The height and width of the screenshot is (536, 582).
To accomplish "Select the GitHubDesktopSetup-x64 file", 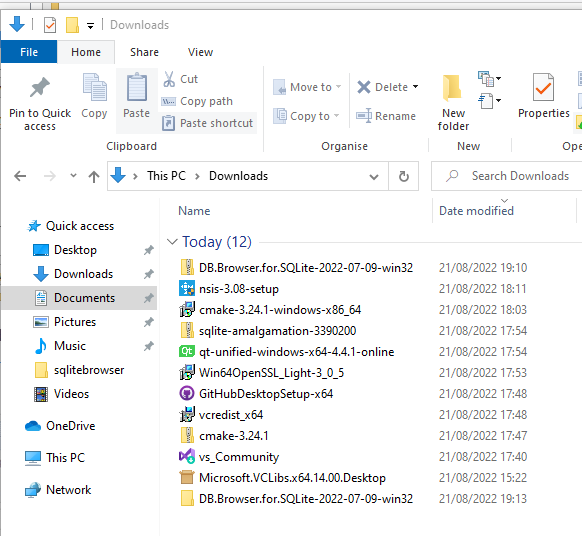I will tap(266, 394).
